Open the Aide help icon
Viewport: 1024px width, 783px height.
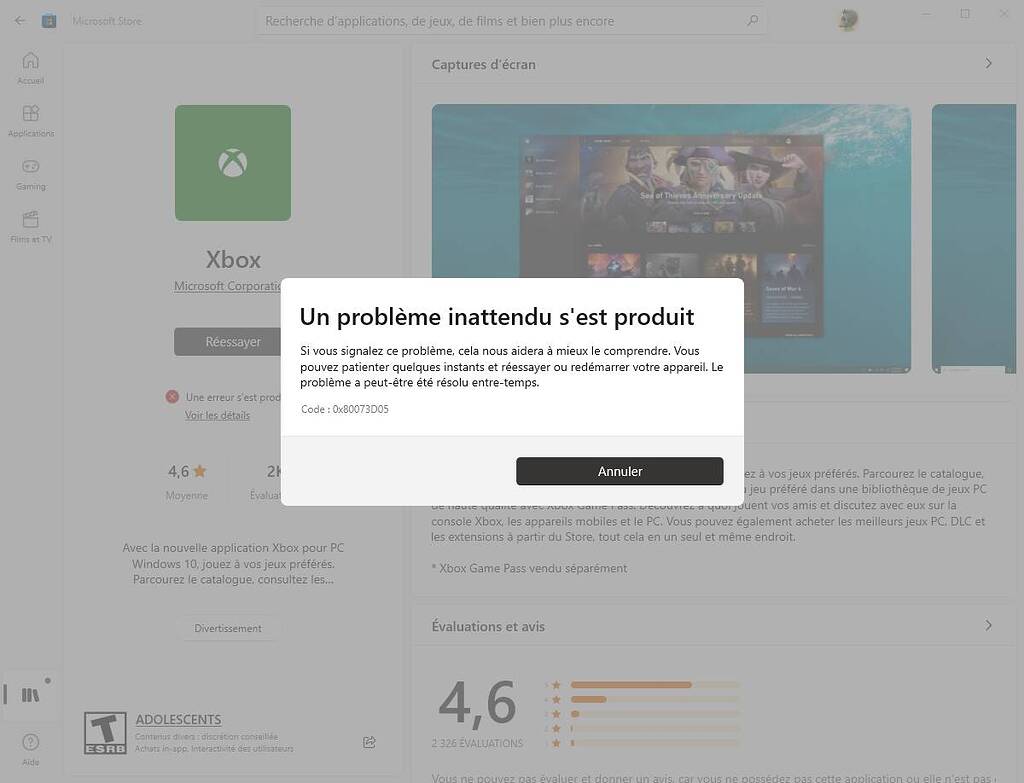(31, 747)
